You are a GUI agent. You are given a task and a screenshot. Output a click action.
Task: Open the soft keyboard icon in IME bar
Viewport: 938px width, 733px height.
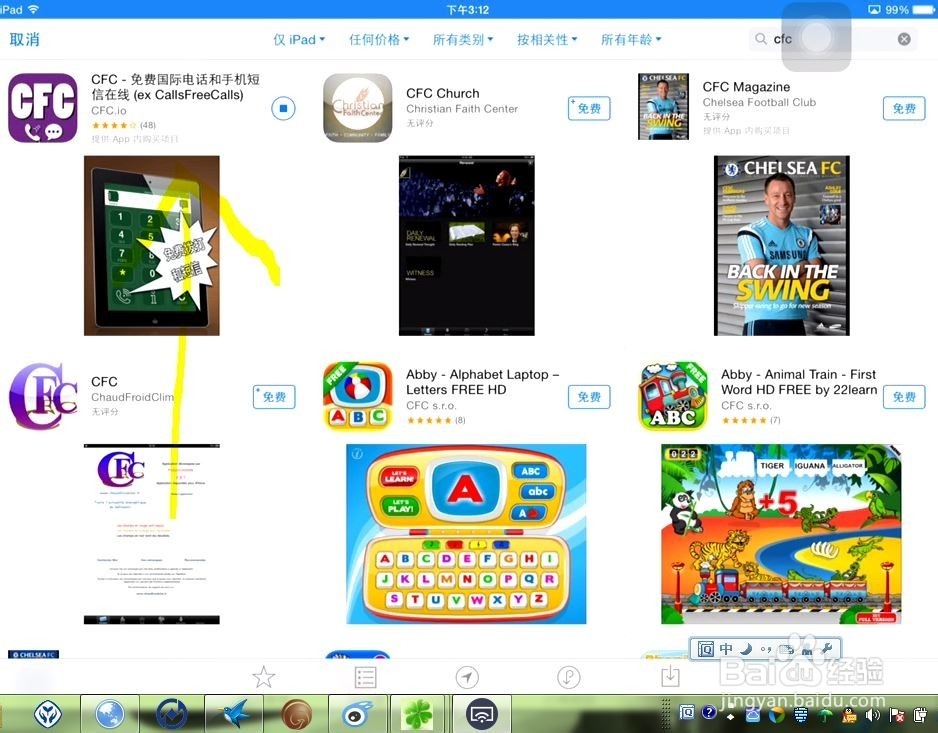point(786,650)
